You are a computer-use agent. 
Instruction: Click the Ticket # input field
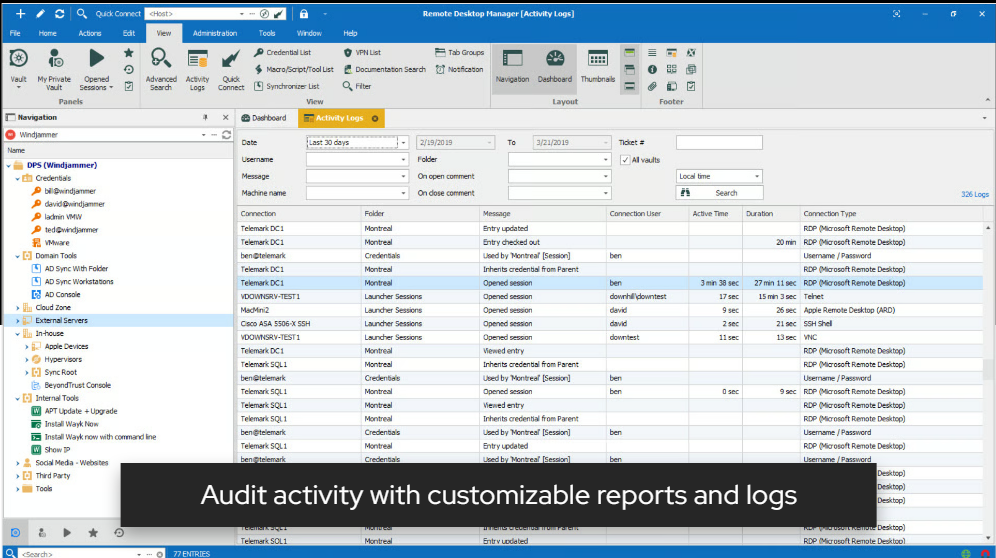click(718, 143)
